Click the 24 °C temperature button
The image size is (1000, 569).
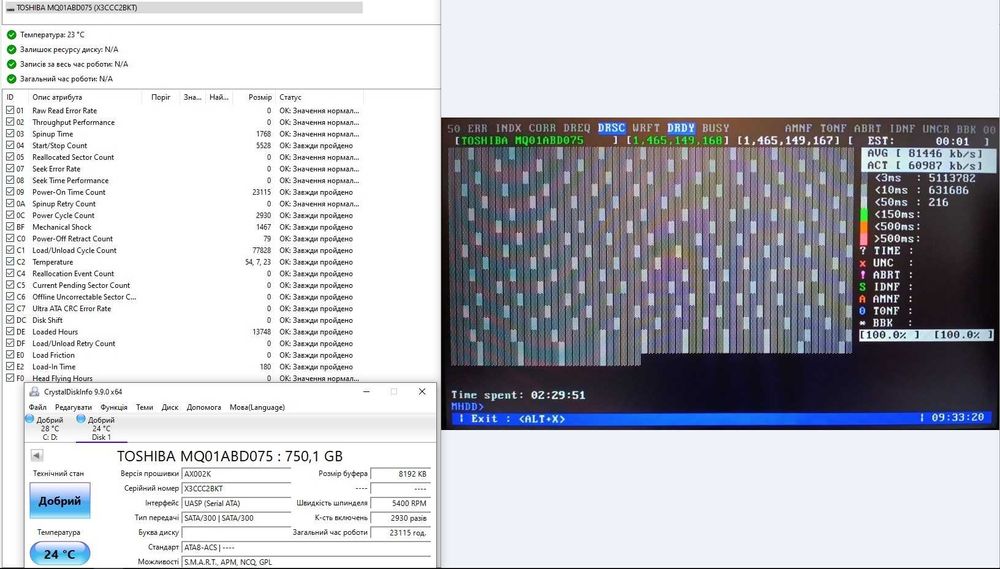point(60,554)
